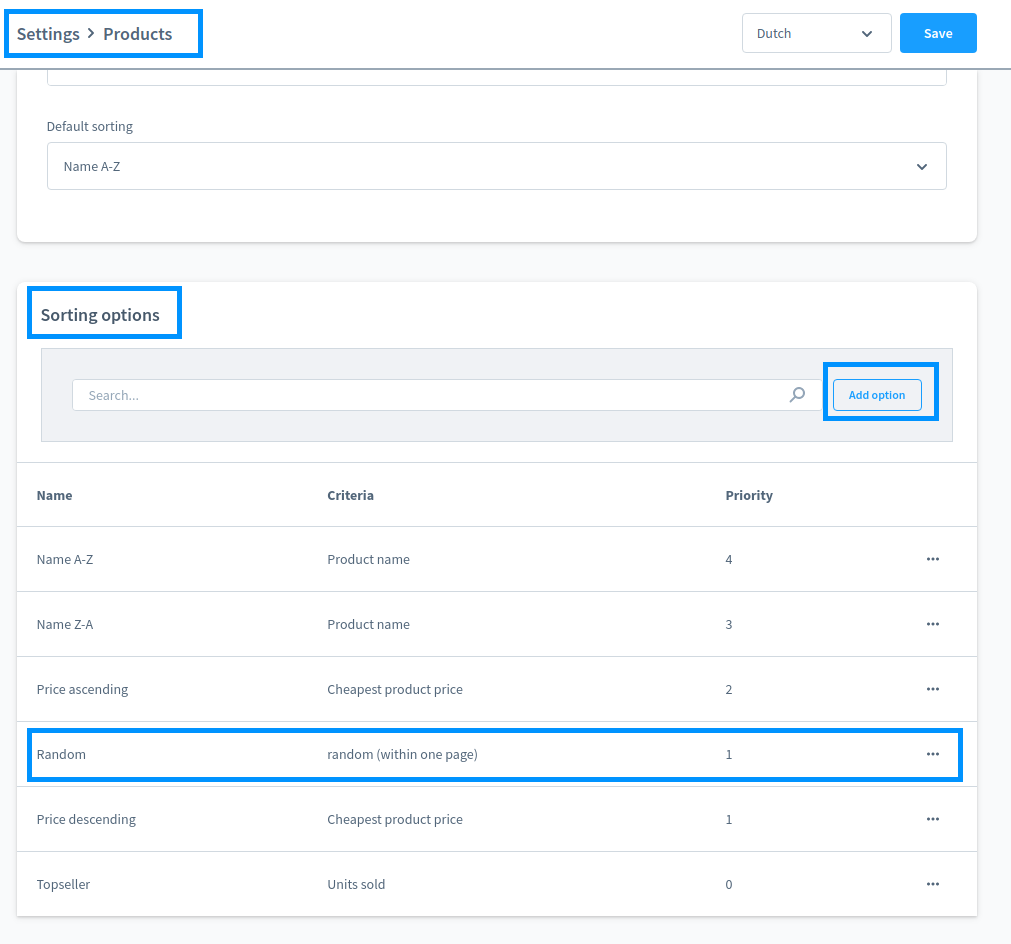Click the Name column header
This screenshot has height=944, width=1011.
click(54, 495)
